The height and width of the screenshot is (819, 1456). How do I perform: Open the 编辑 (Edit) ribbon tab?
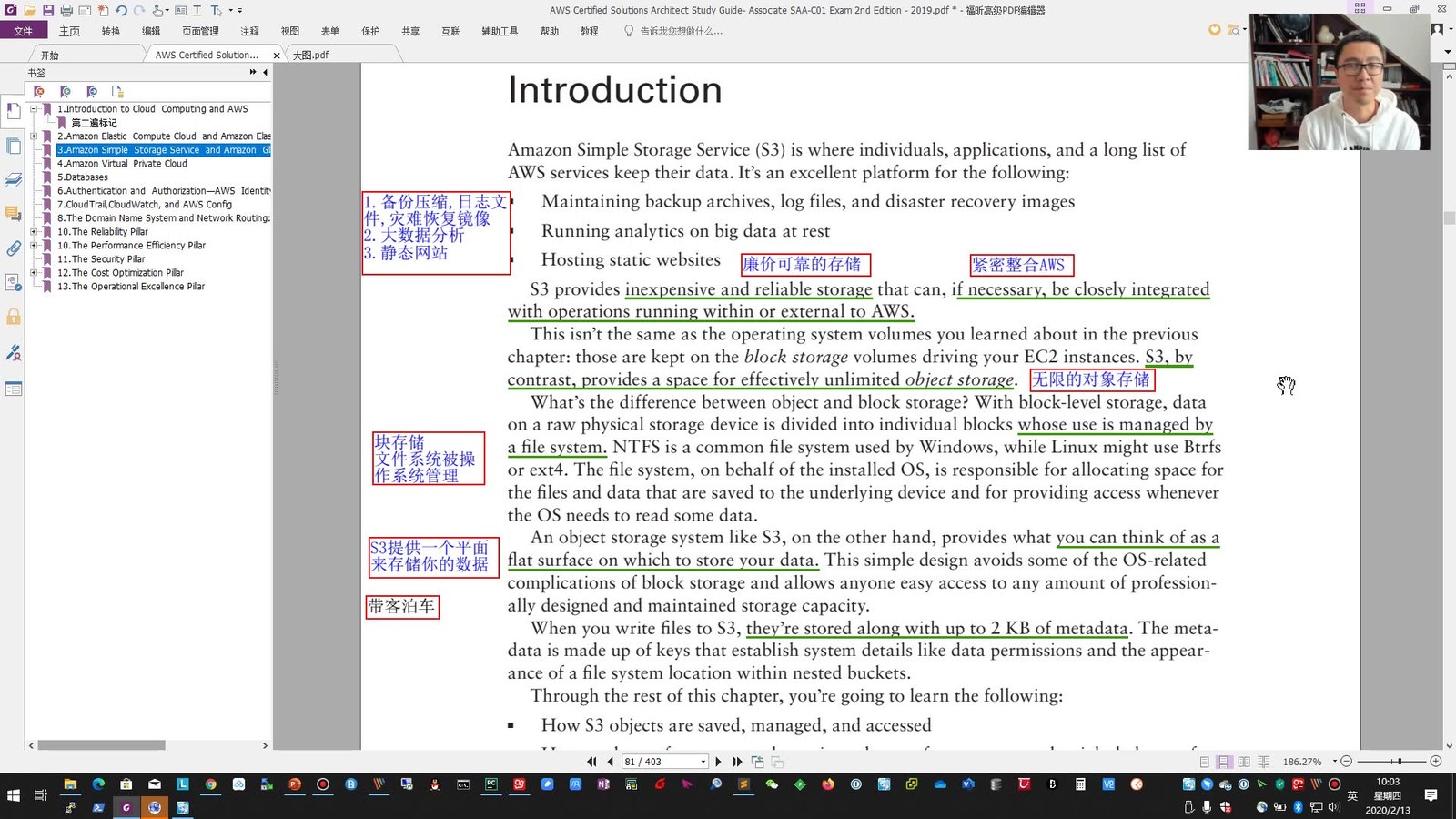pos(151,31)
